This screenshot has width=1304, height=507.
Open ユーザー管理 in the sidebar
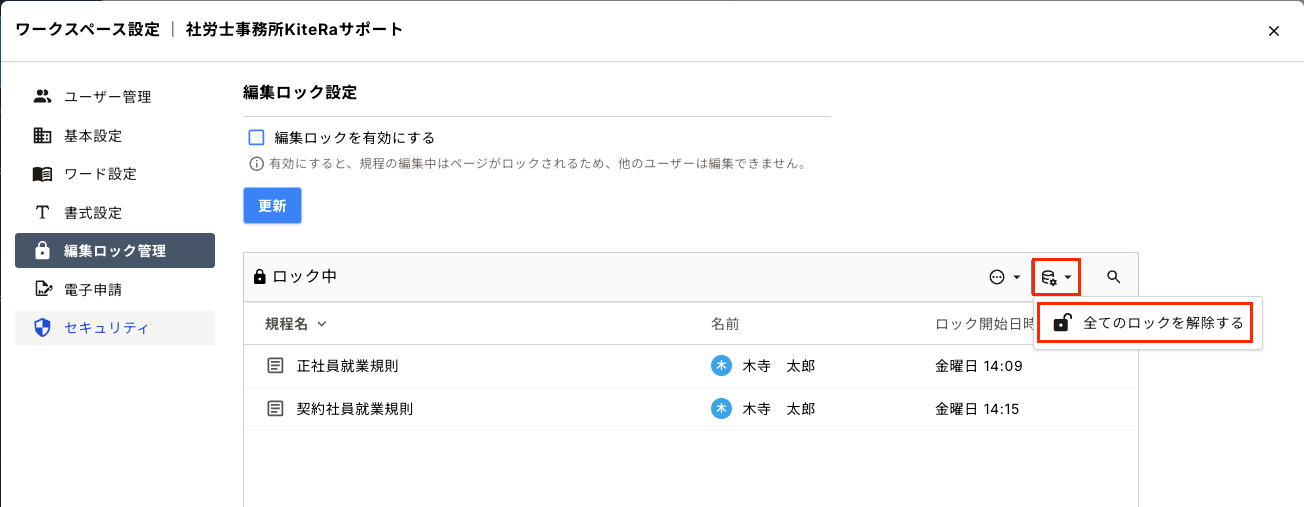[x=107, y=97]
